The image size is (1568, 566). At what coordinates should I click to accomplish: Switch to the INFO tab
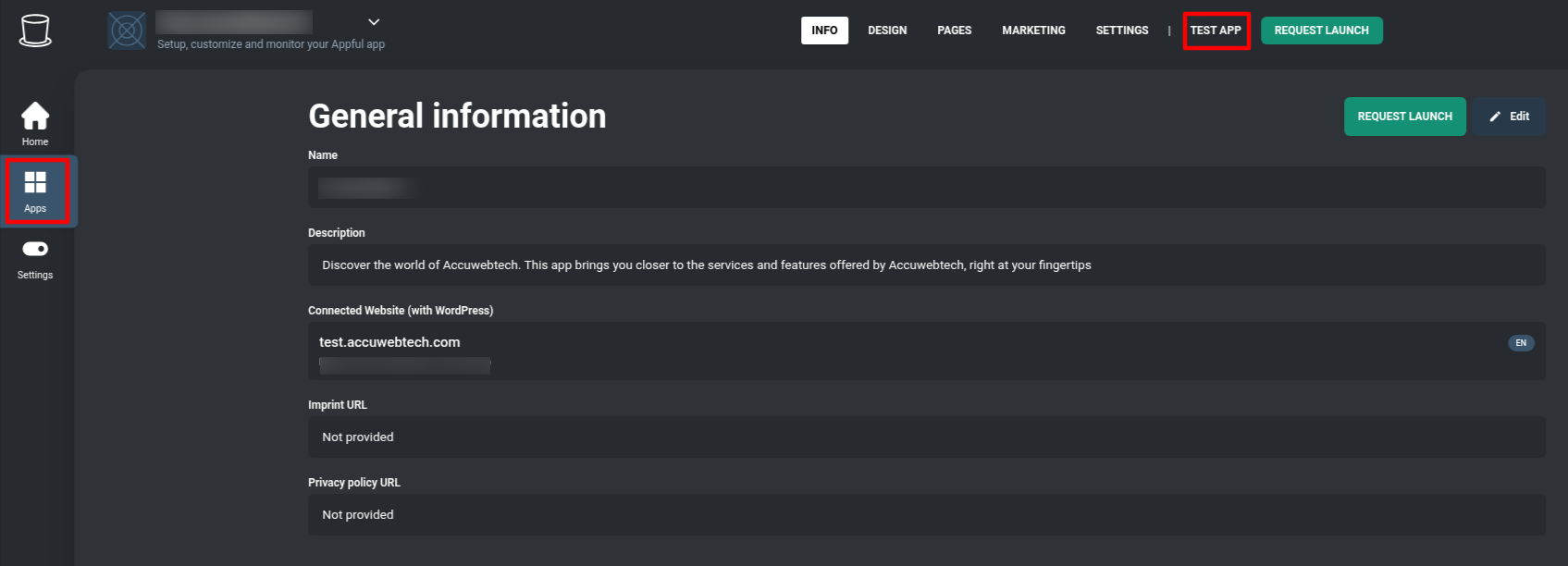point(824,31)
